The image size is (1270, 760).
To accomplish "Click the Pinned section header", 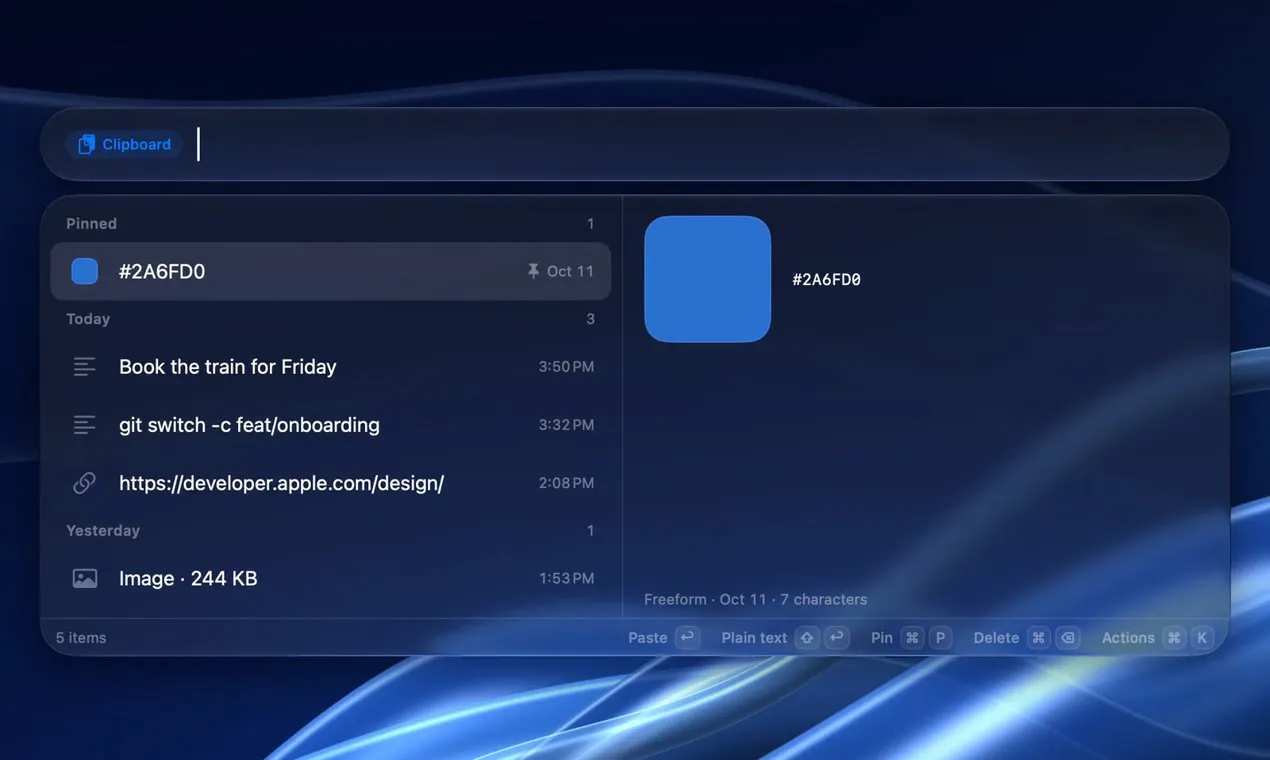I will pyautogui.click(x=91, y=223).
